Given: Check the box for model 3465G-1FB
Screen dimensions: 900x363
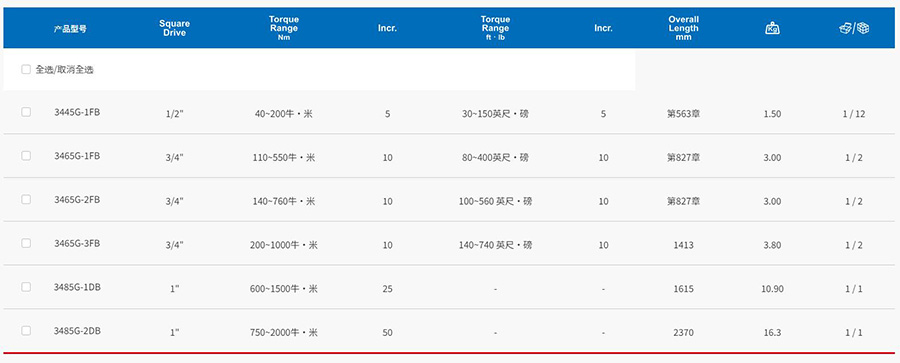Looking at the screenshot, I should 26,156.
